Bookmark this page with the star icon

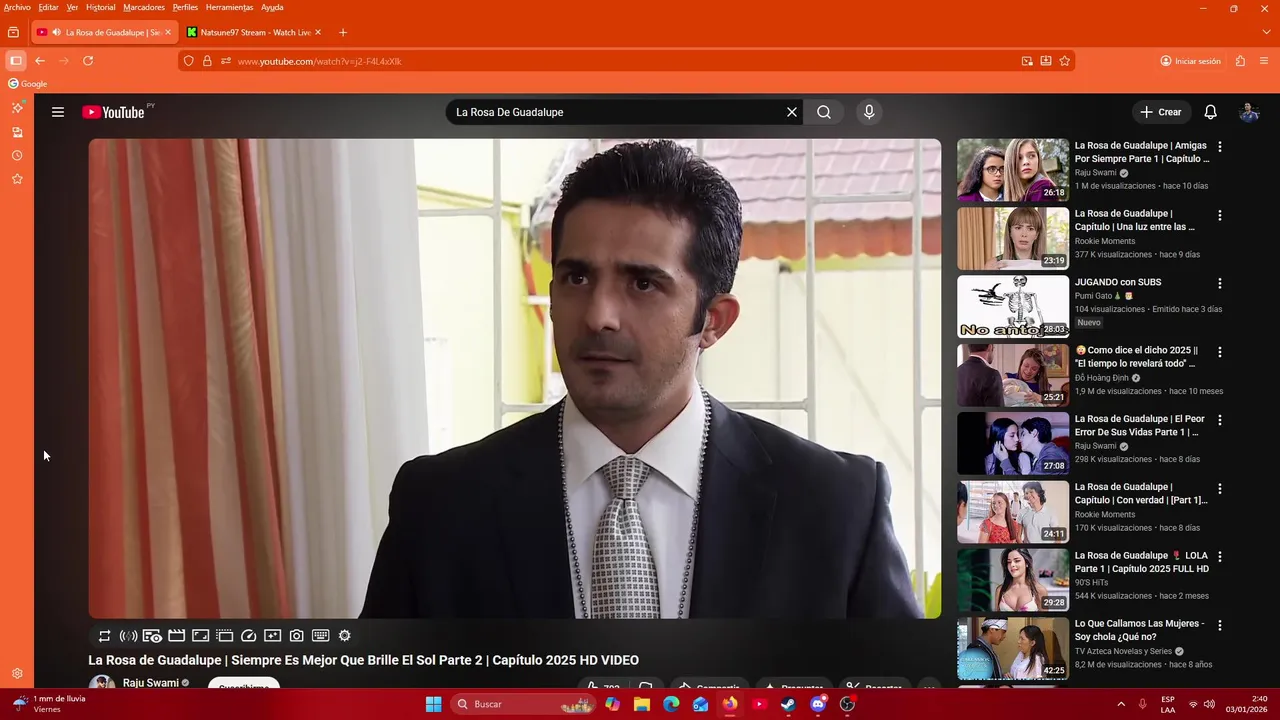[x=1065, y=61]
